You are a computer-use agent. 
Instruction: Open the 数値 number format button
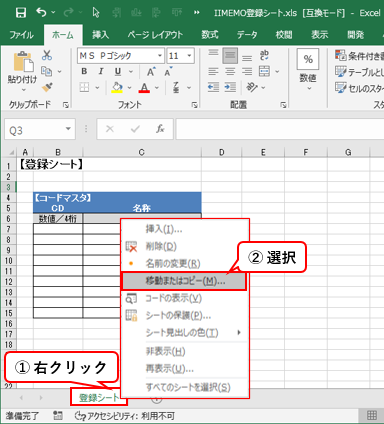(x=308, y=70)
